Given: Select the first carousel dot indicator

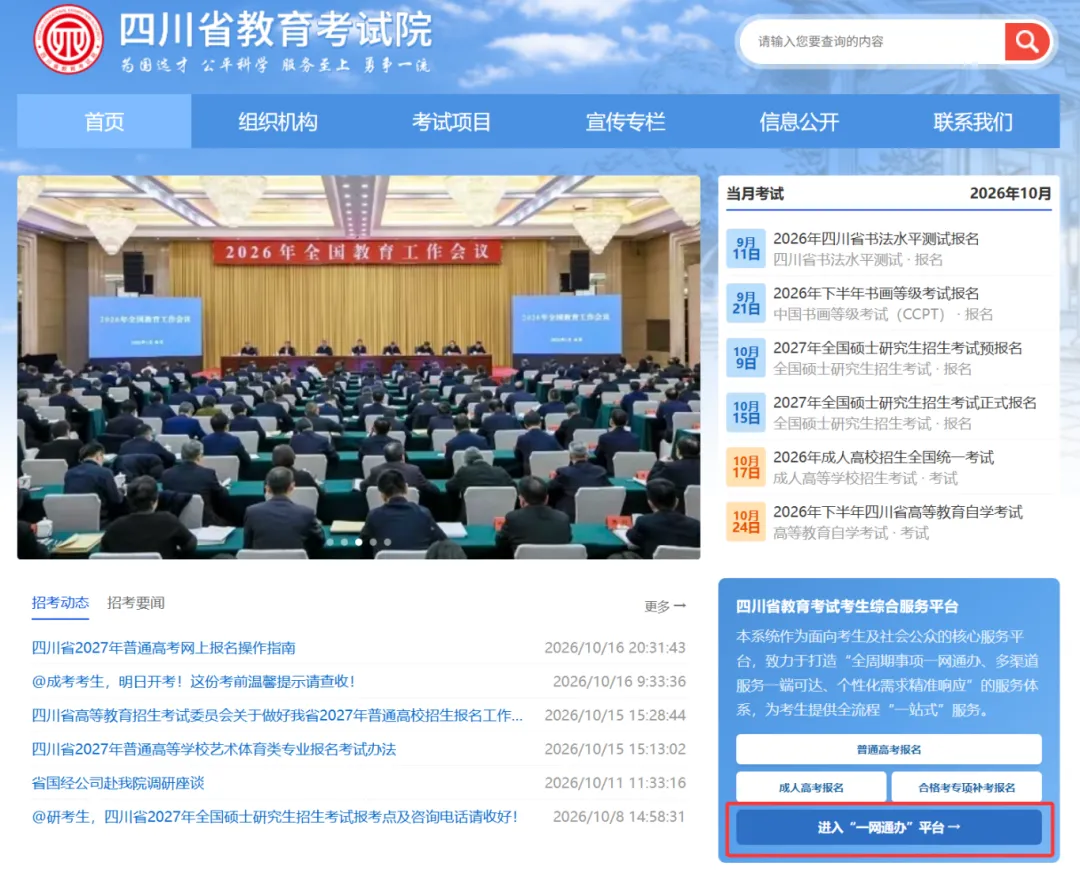Looking at the screenshot, I should click(330, 542).
